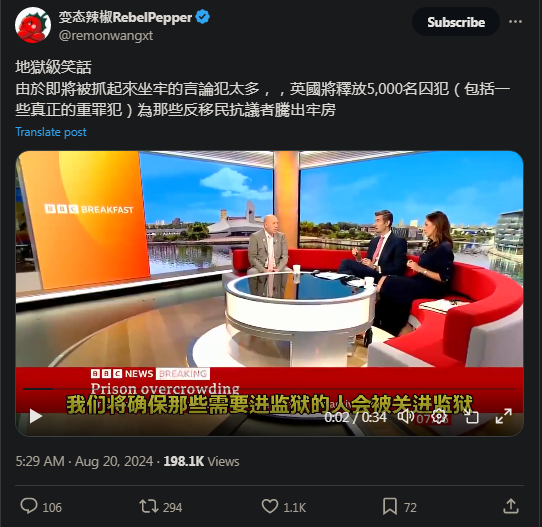Open the red pepper profile avatar
The width and height of the screenshot is (542, 527).
[x=32, y=25]
